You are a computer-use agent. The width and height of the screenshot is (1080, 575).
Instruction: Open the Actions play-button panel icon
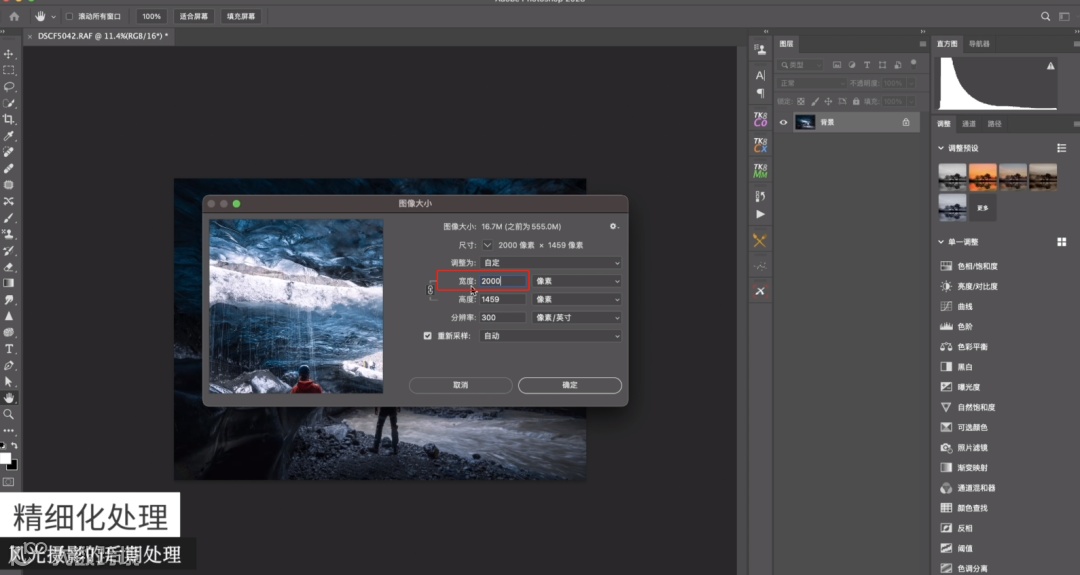point(760,214)
